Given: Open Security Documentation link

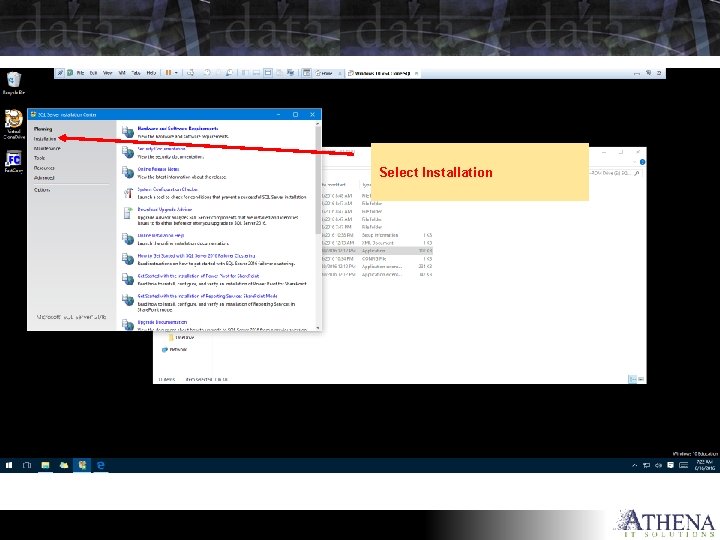Looking at the screenshot, I should click(162, 149).
